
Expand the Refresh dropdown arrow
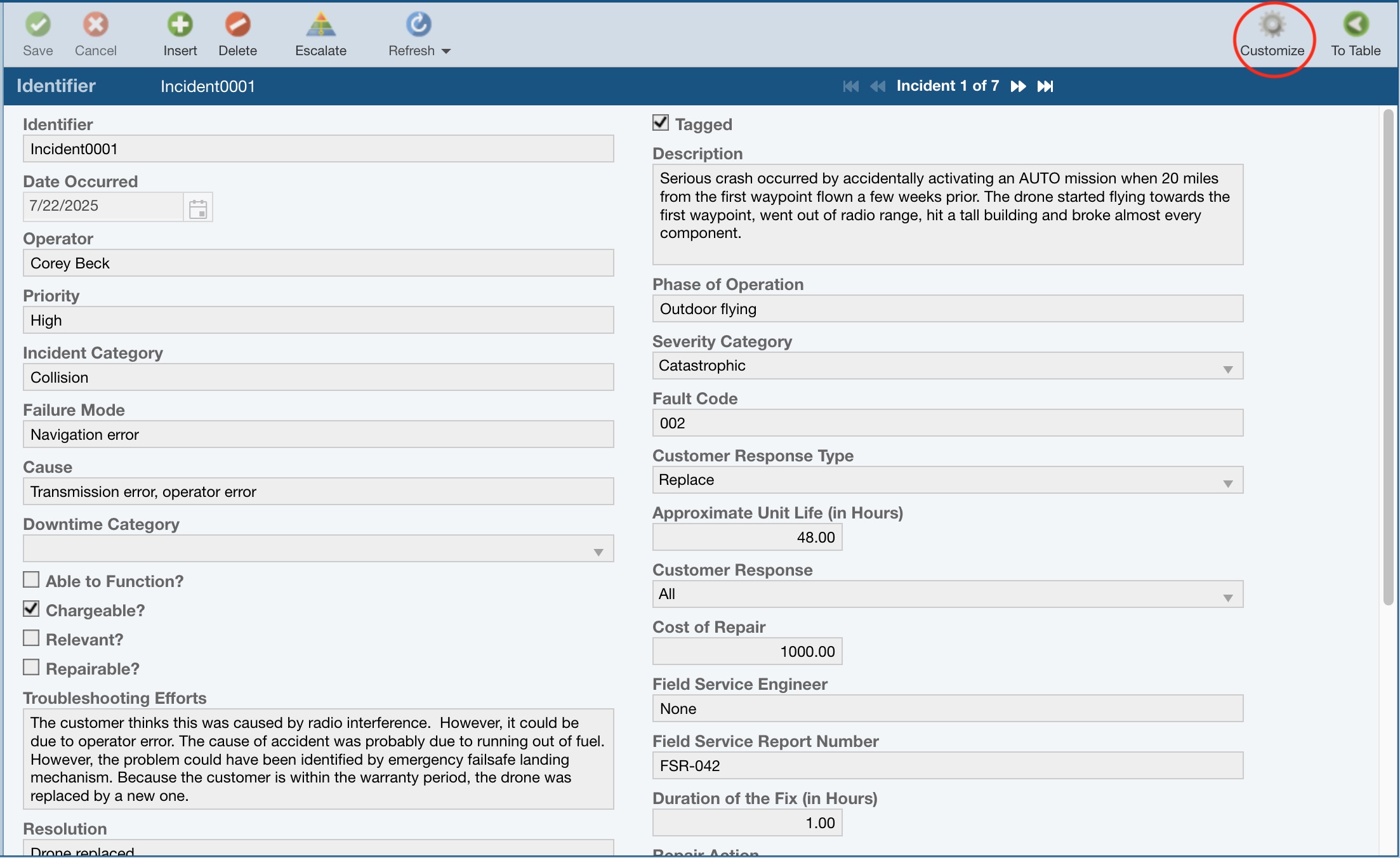(446, 51)
